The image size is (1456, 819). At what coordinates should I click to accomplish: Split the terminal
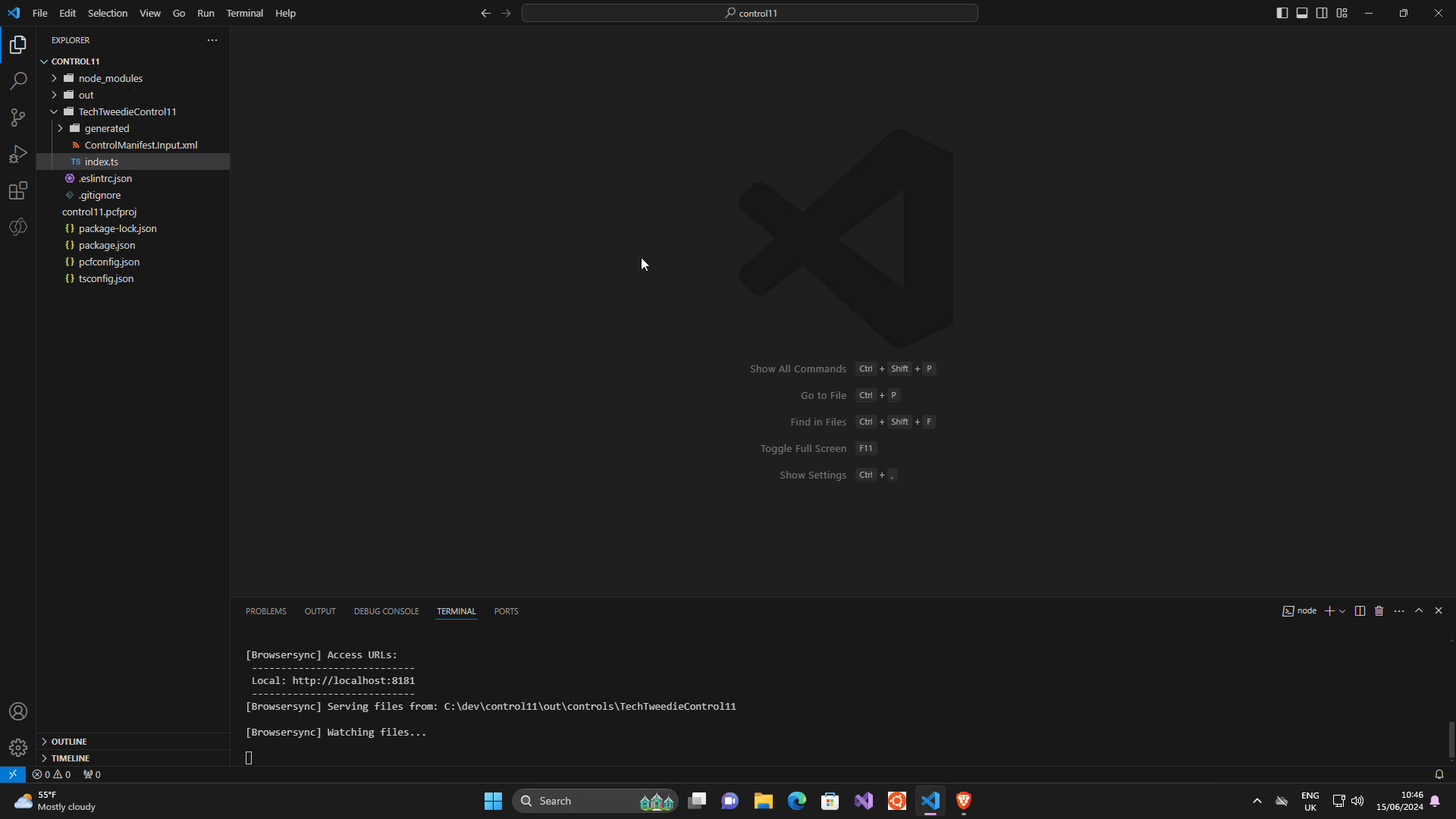[1360, 611]
